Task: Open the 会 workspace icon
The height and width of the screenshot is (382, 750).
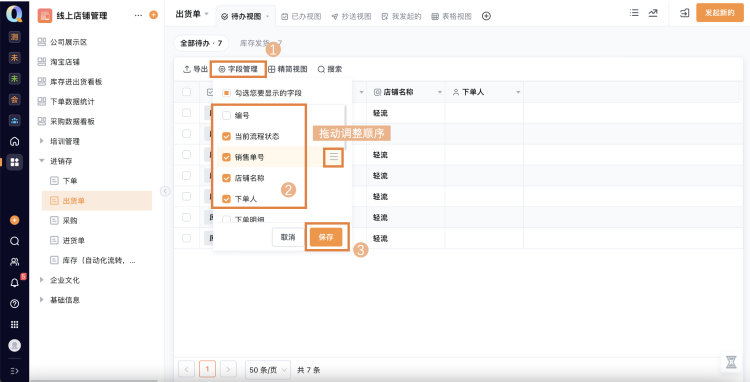Action: [15, 100]
